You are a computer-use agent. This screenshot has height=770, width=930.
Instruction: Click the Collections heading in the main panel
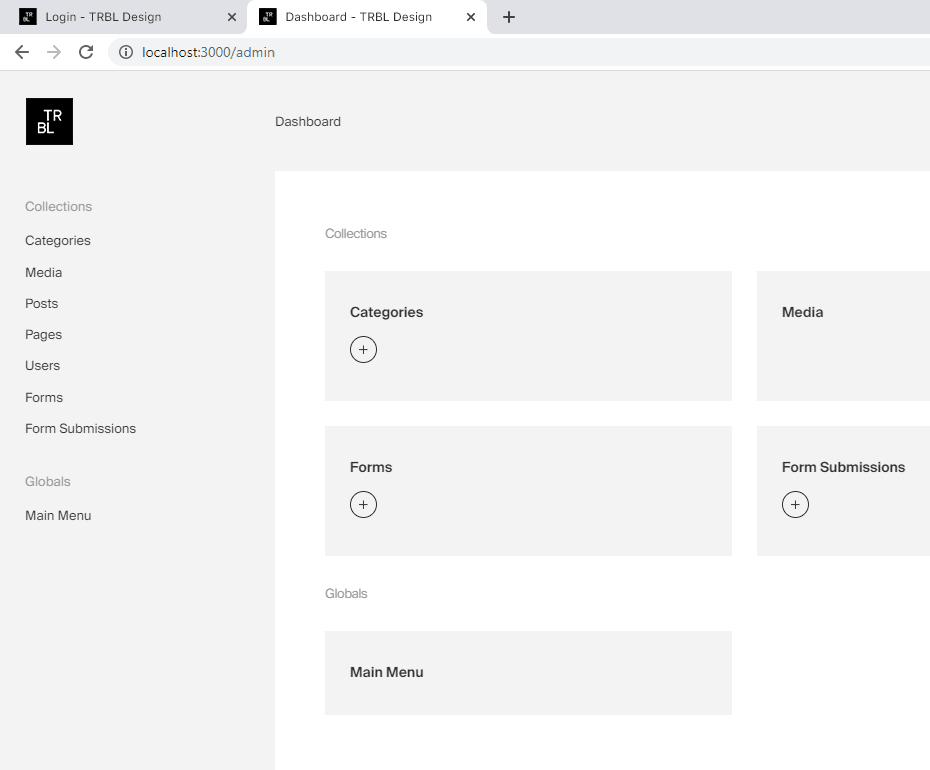click(356, 234)
